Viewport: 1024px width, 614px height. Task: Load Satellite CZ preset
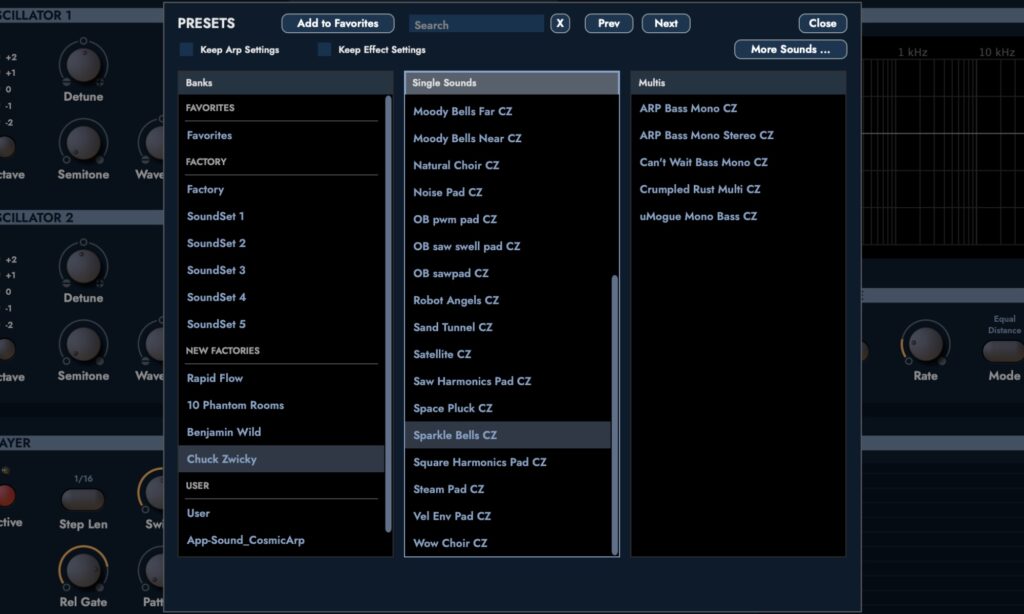508,355
